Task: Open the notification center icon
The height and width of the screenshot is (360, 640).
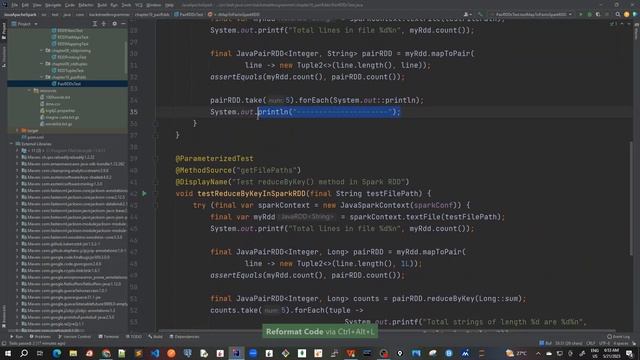Action: pos(629,353)
